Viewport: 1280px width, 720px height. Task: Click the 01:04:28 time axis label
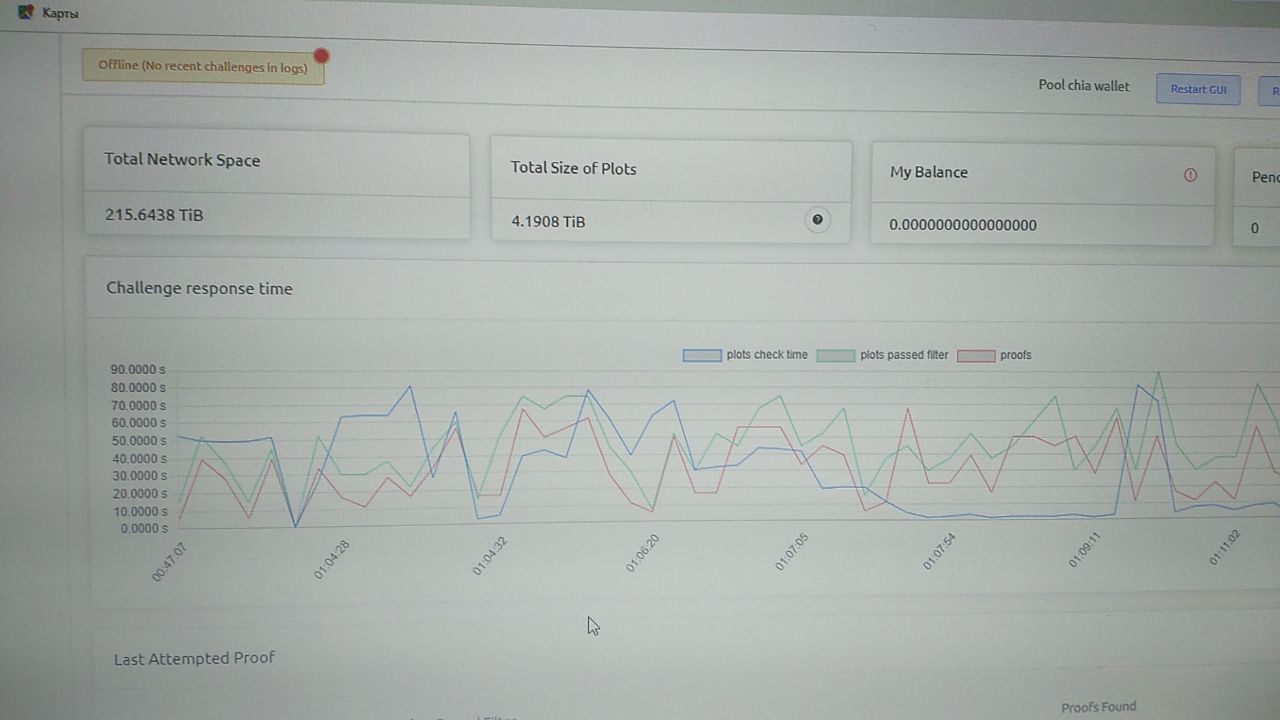331,559
